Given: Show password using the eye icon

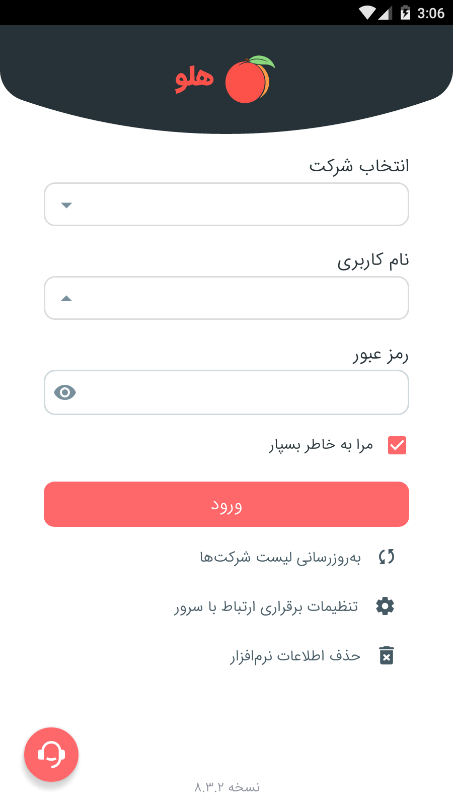Looking at the screenshot, I should 65,393.
